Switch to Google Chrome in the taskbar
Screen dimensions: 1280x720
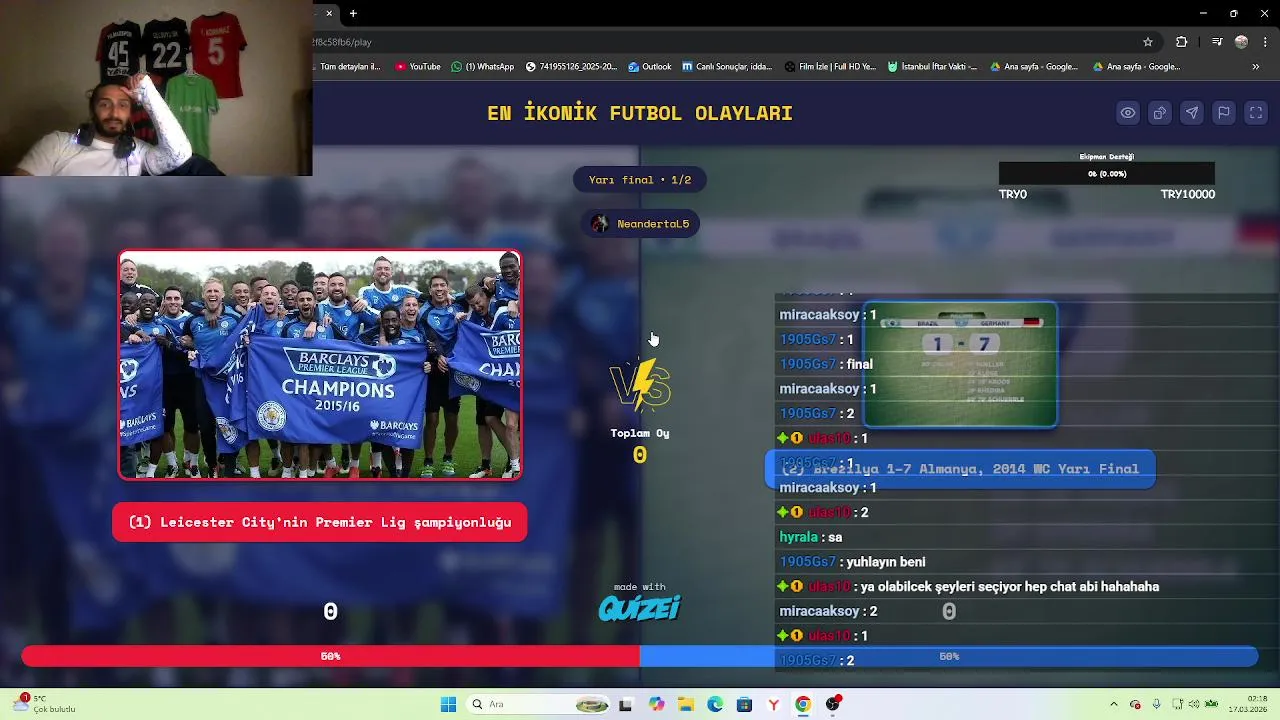point(802,704)
